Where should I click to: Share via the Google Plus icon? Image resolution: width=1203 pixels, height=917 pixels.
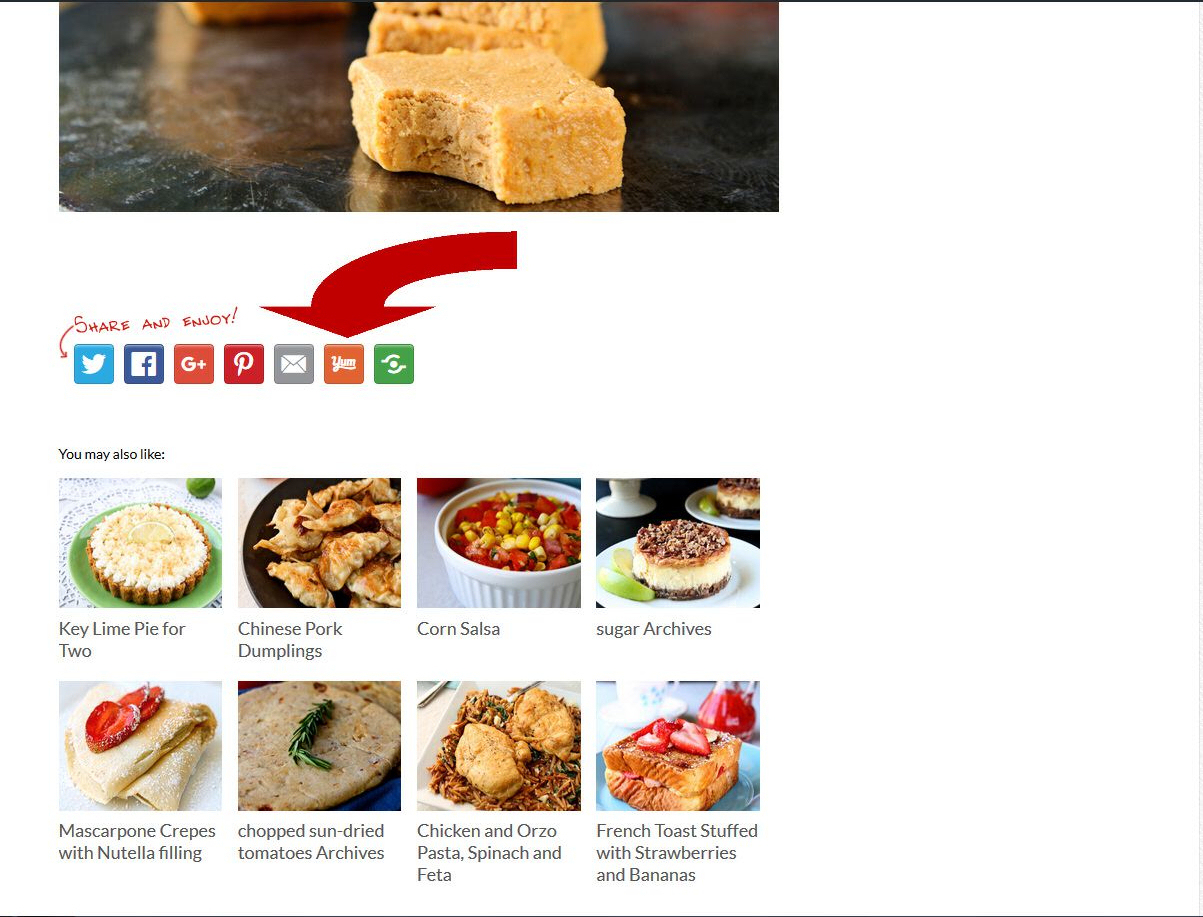pyautogui.click(x=194, y=364)
